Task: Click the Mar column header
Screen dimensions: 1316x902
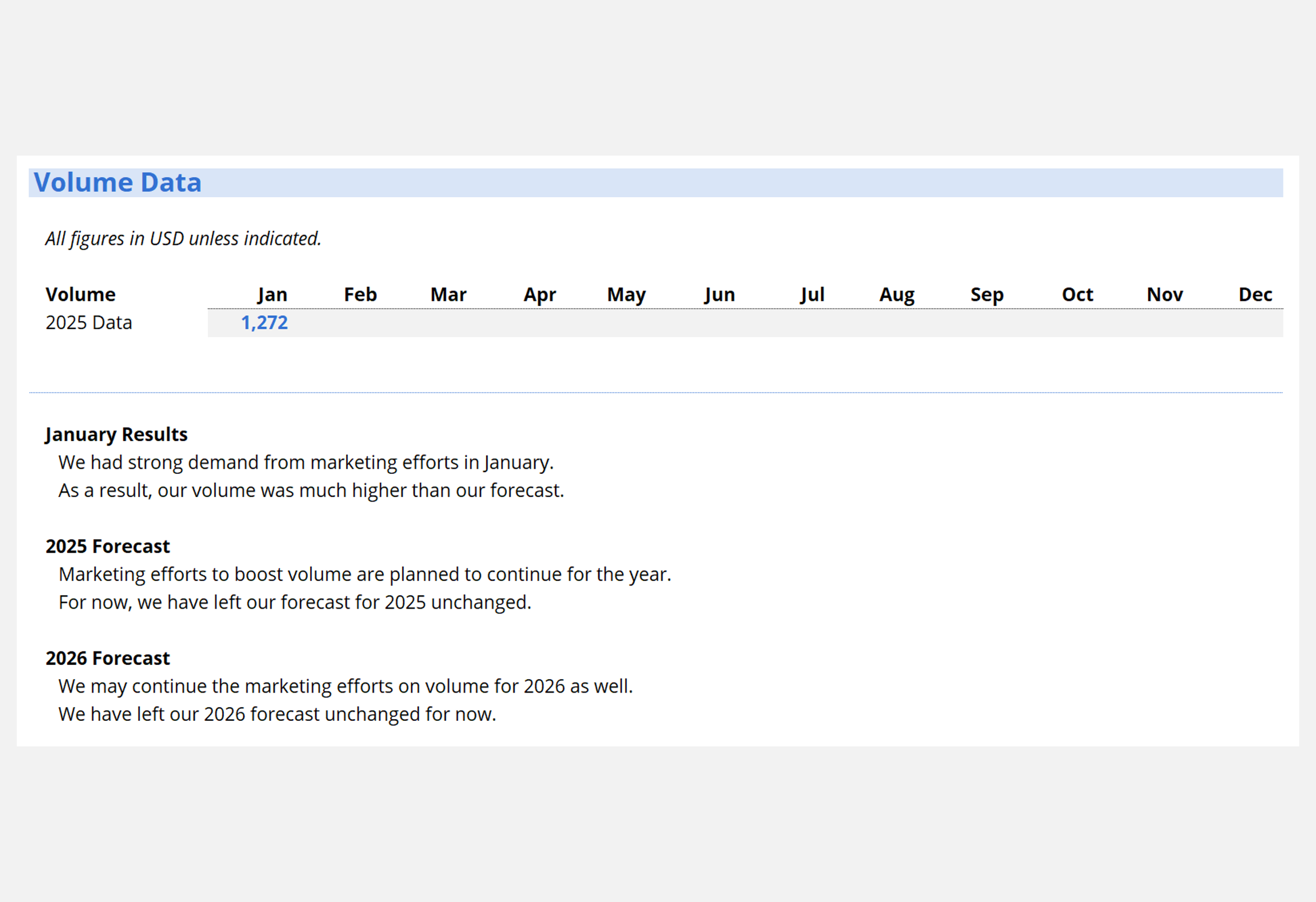Action: coord(448,294)
